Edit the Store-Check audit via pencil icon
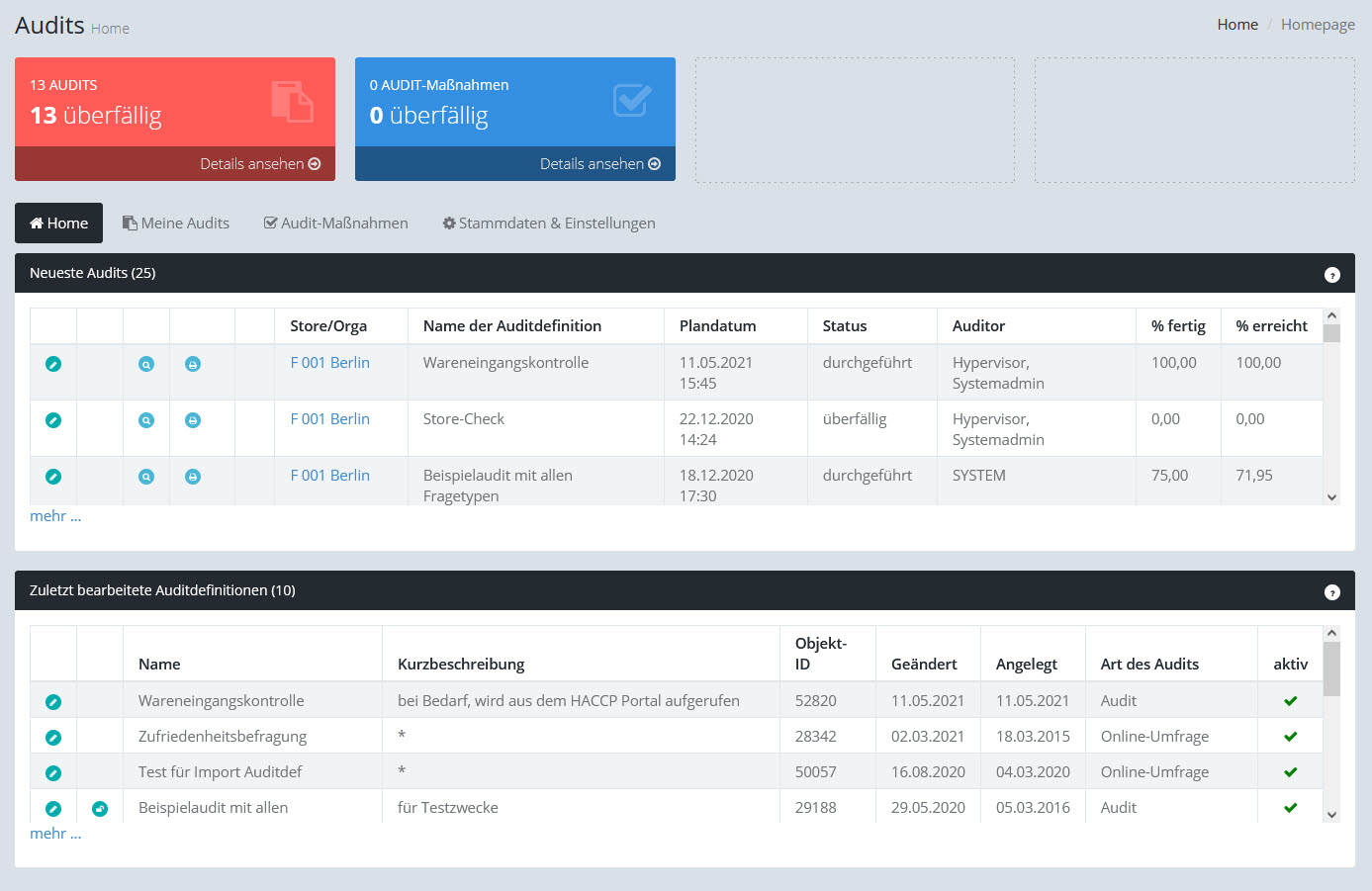Screen dimensions: 1372x891 point(53,420)
